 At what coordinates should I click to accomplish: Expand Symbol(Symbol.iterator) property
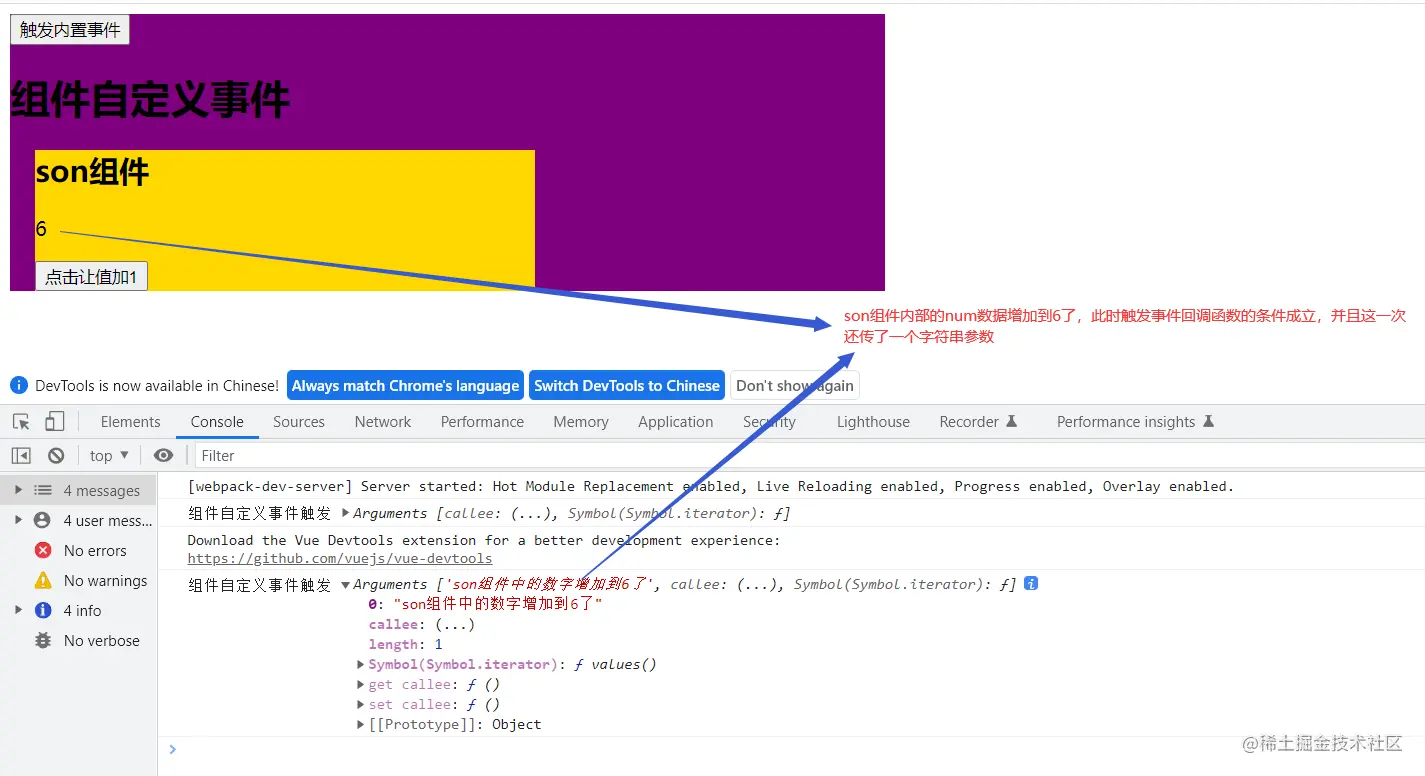(x=362, y=664)
